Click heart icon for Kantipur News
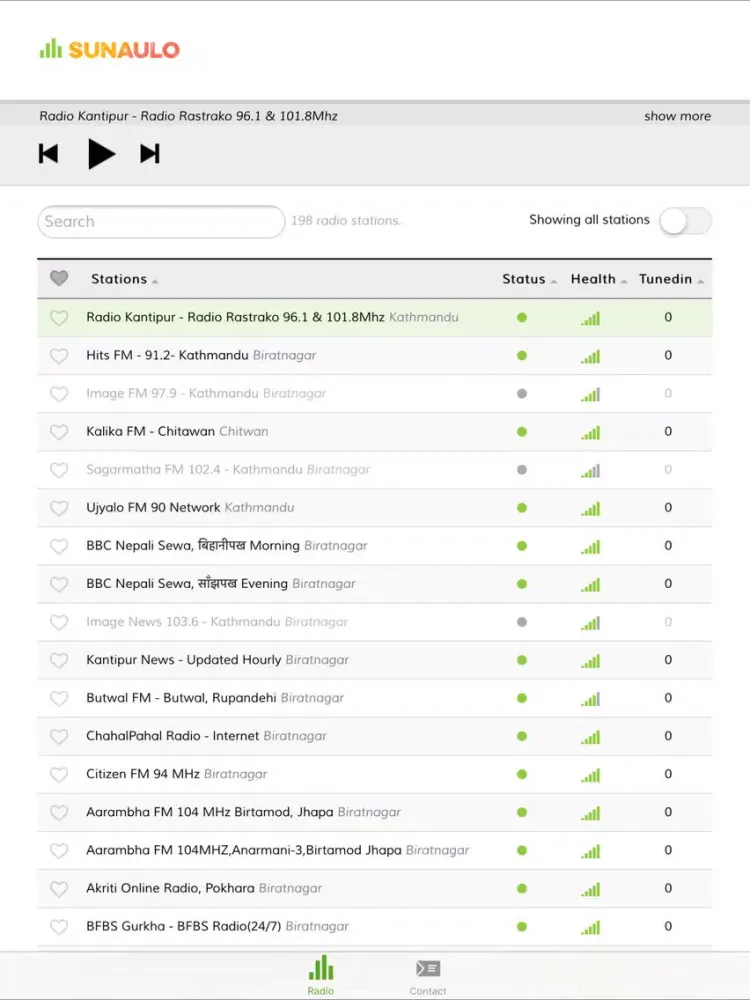Screen dimensions: 750x1000 pos(59,660)
